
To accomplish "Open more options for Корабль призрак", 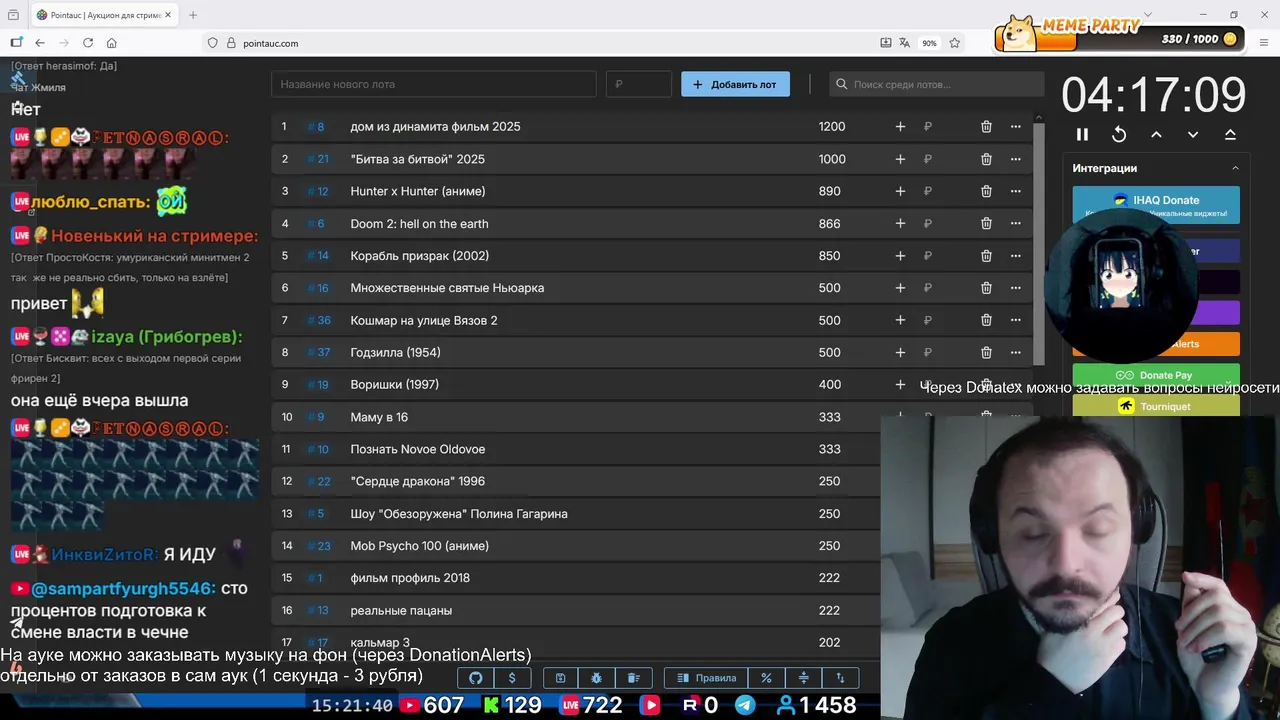I will (1016, 255).
